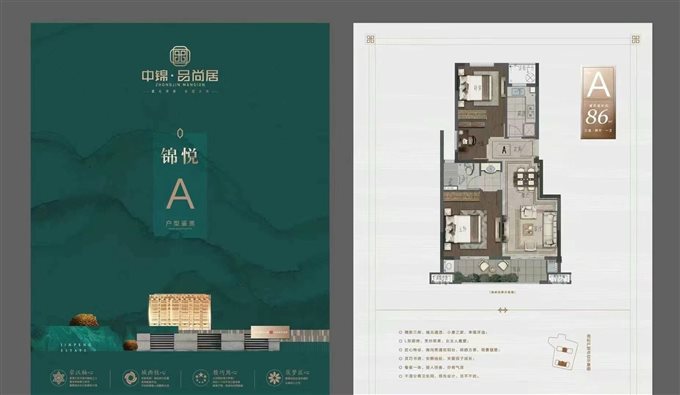
Task: Click the dining table in floor plan
Action: 526,178
